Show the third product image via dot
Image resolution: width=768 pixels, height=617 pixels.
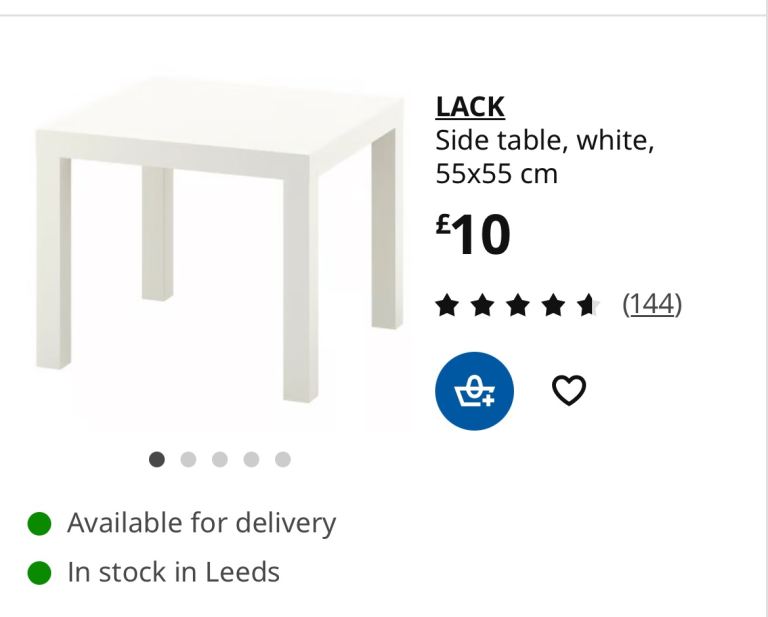pos(220,459)
